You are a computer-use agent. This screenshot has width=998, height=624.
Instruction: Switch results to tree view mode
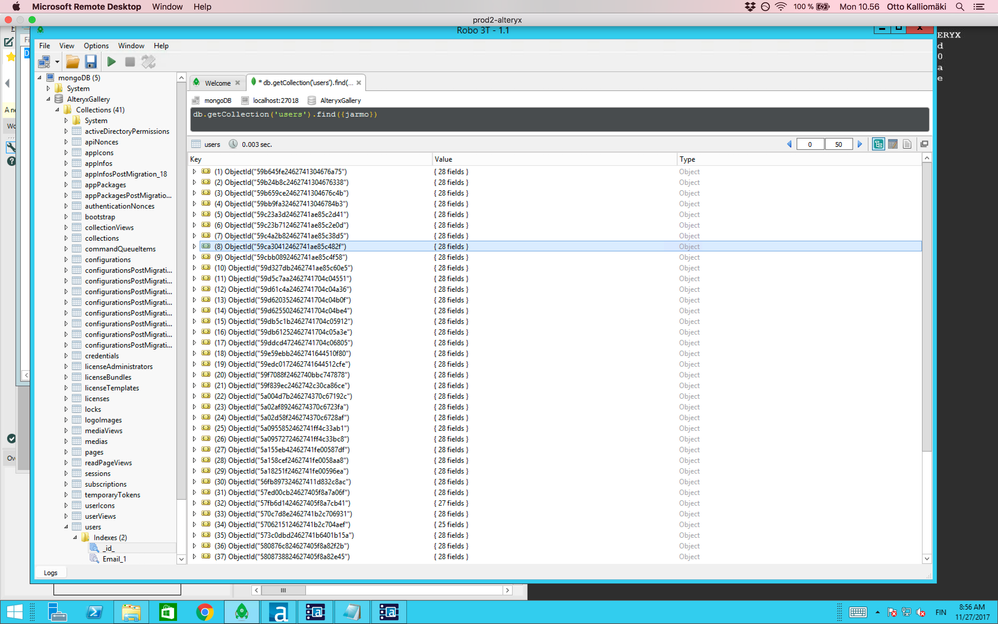[878, 145]
